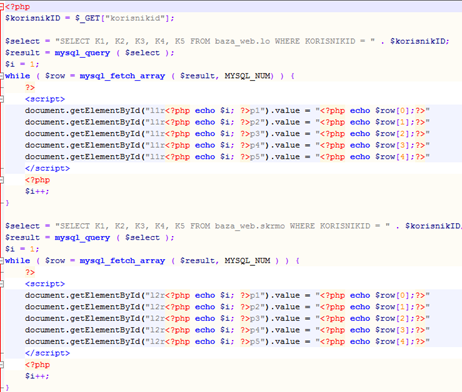The image size is (462, 392).
Task: Collapse the first <script> block fold marker
Action: [2, 99]
